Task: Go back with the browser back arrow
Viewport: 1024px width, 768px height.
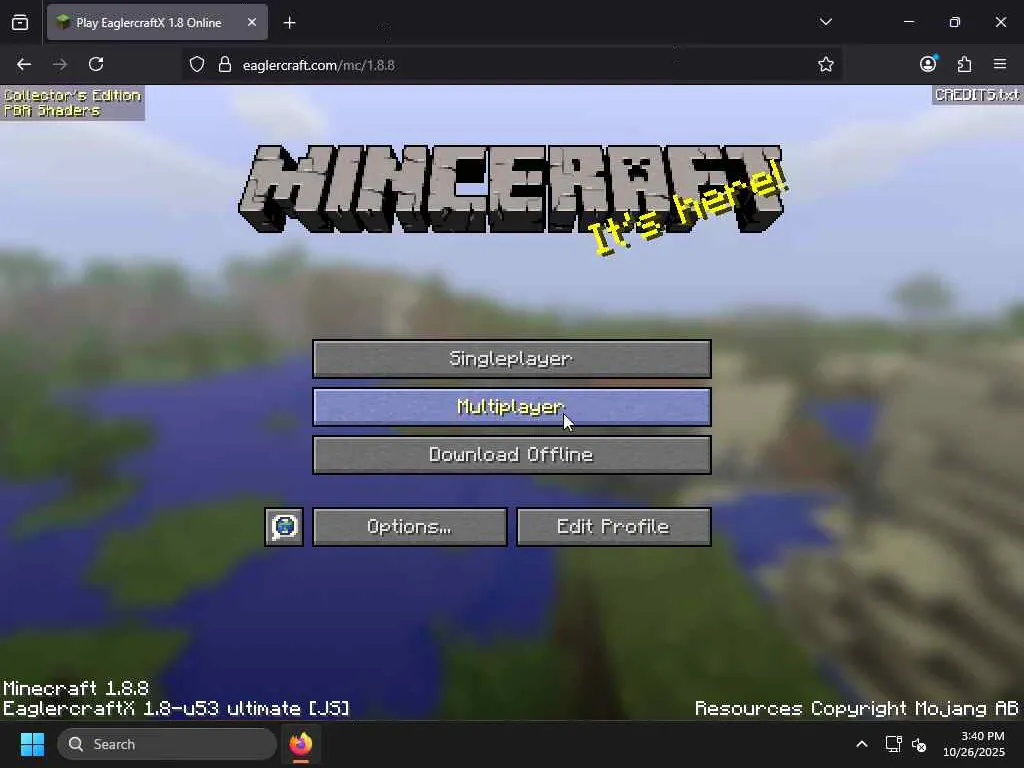Action: (x=24, y=64)
